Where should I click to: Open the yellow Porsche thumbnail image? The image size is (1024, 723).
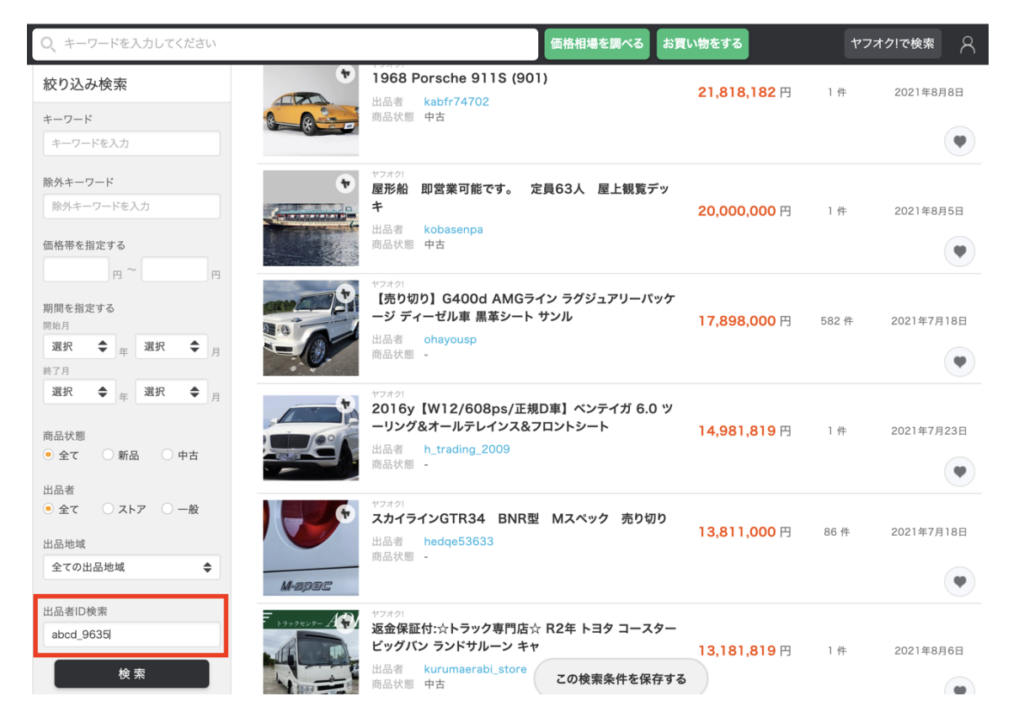coord(310,110)
